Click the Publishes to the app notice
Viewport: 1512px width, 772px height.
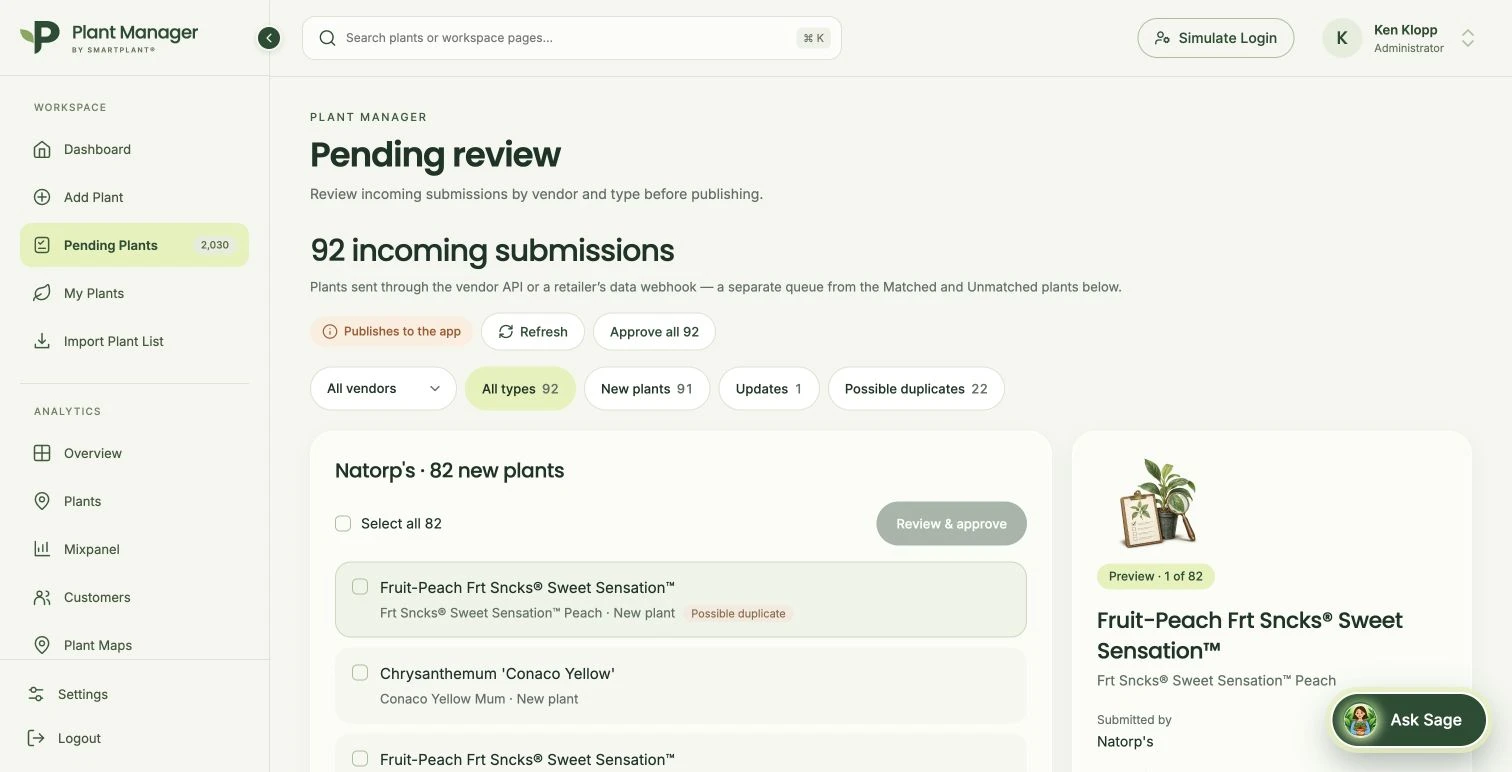coord(391,332)
